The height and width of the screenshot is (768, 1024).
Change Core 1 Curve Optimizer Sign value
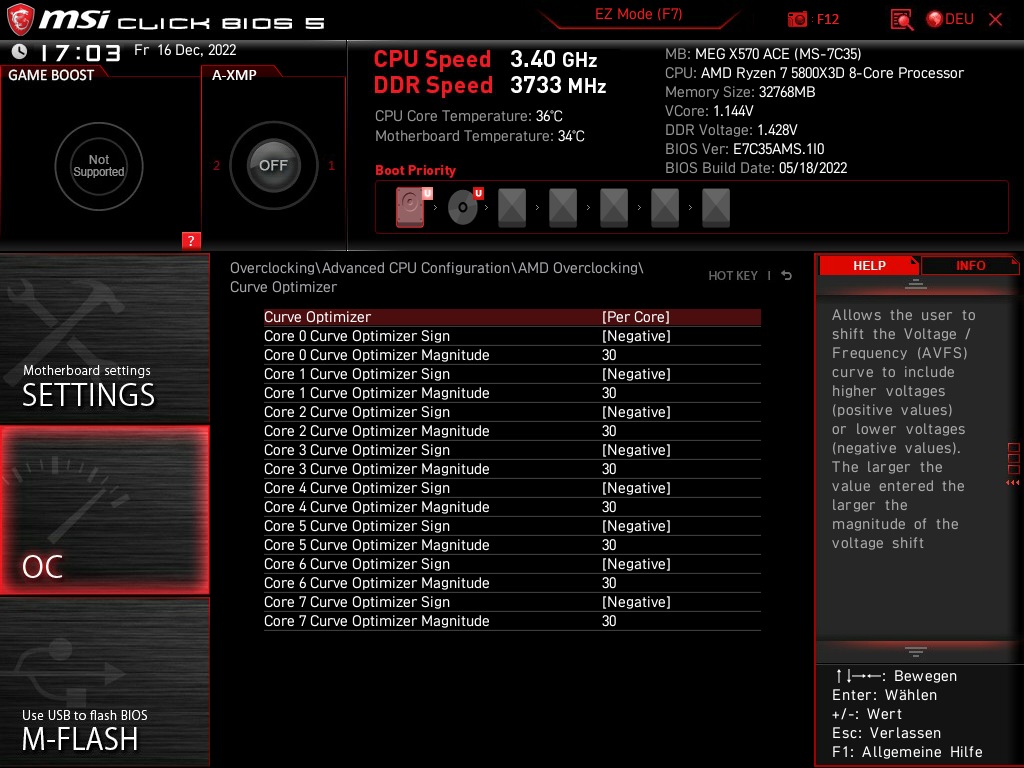[636, 374]
